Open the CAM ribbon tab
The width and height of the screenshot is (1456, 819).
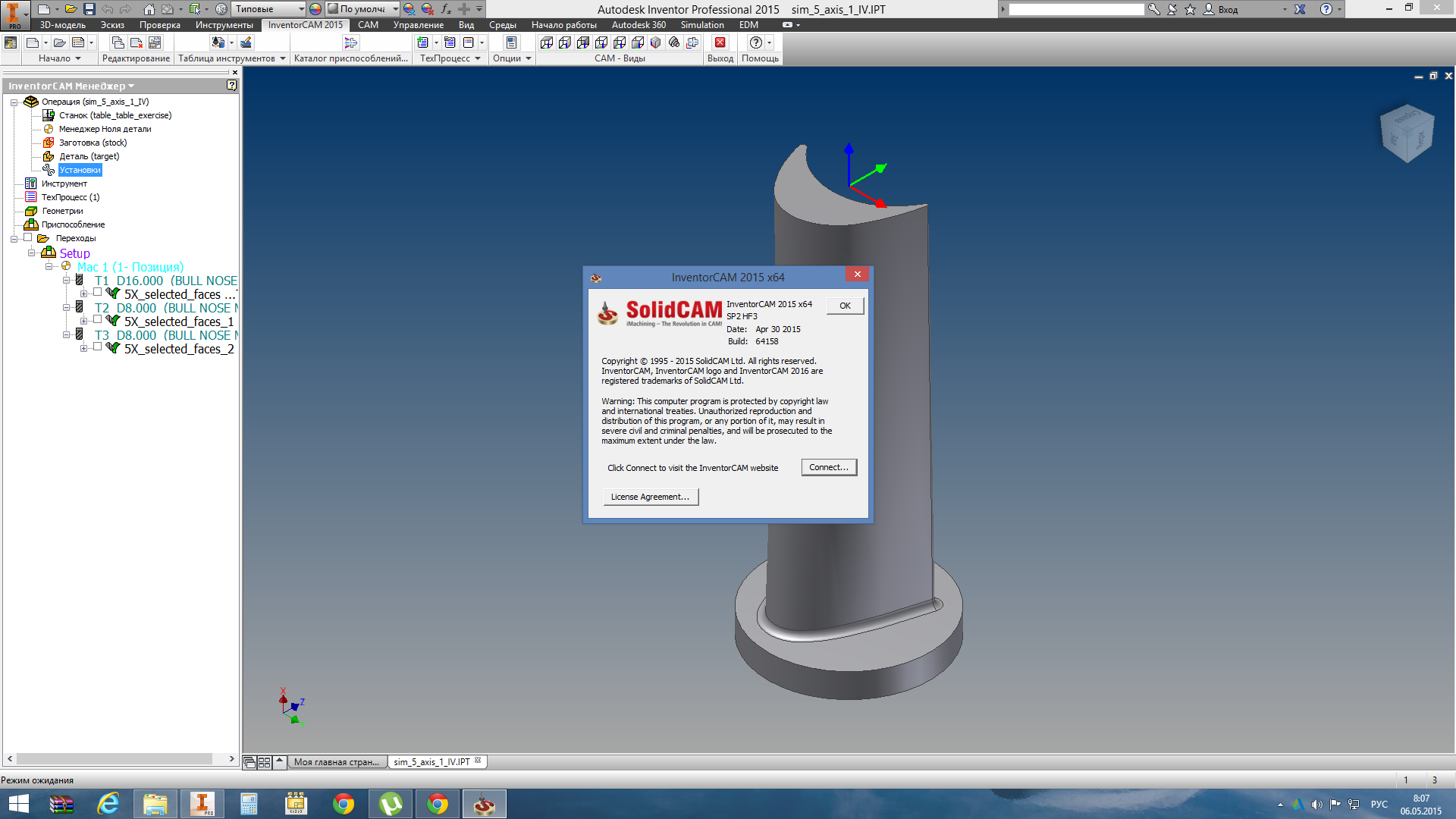[368, 25]
